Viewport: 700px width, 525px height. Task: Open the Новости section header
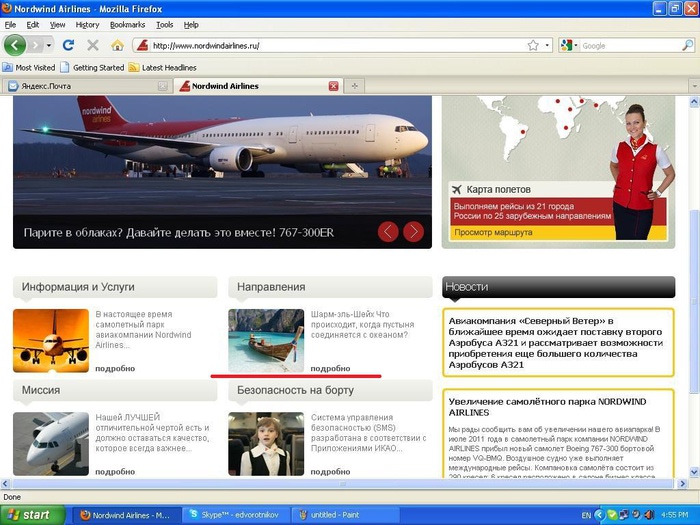tap(558, 287)
